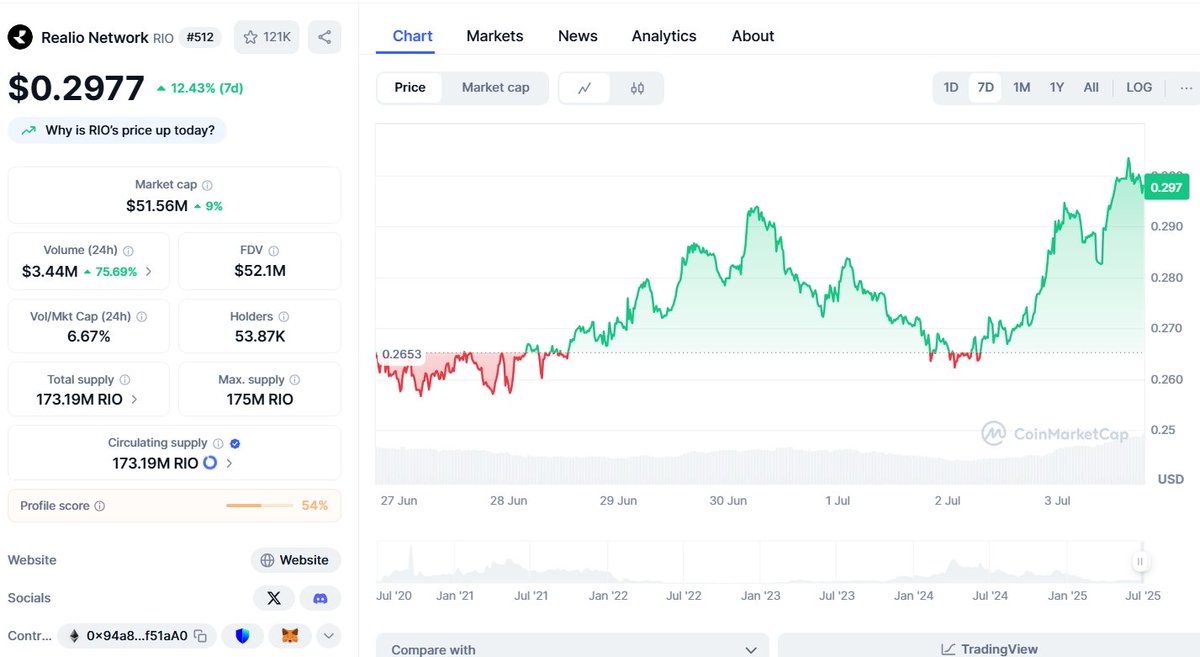Click contract address 0x94a8...f51aA0
Viewport: 1200px width, 657px height.
[x=137, y=635]
